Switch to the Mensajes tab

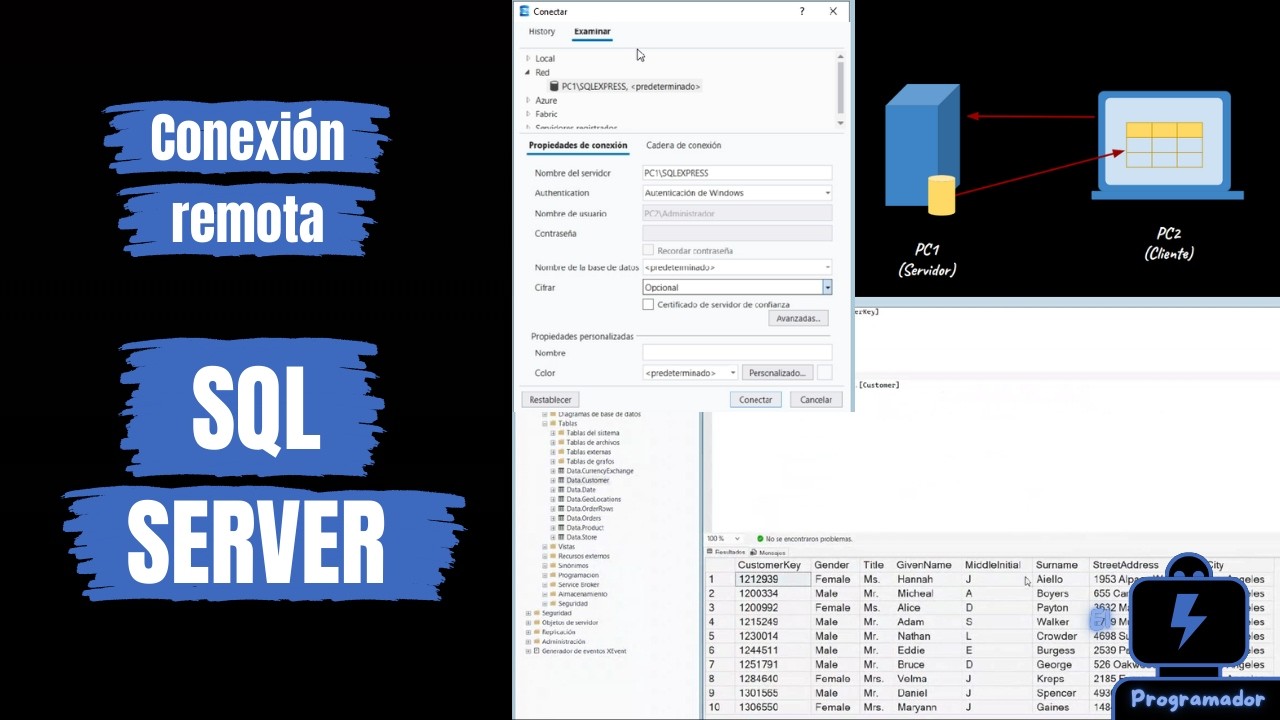pos(768,552)
